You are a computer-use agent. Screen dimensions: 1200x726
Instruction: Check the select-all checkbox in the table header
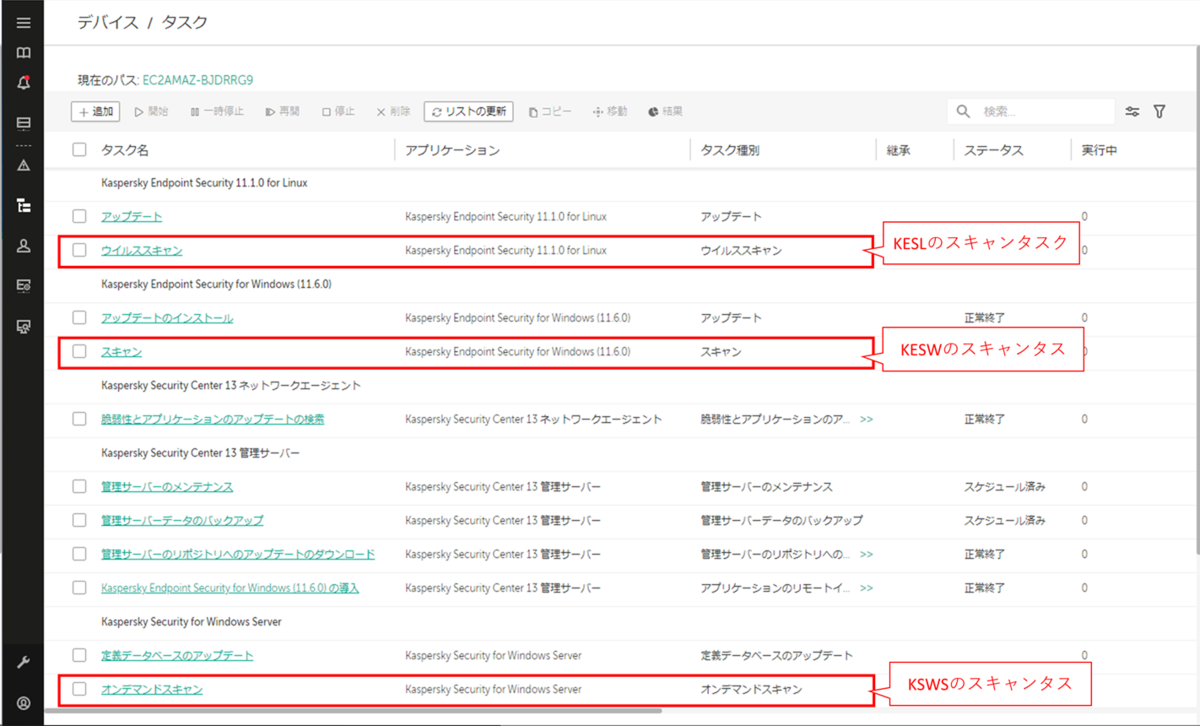[x=77, y=148]
